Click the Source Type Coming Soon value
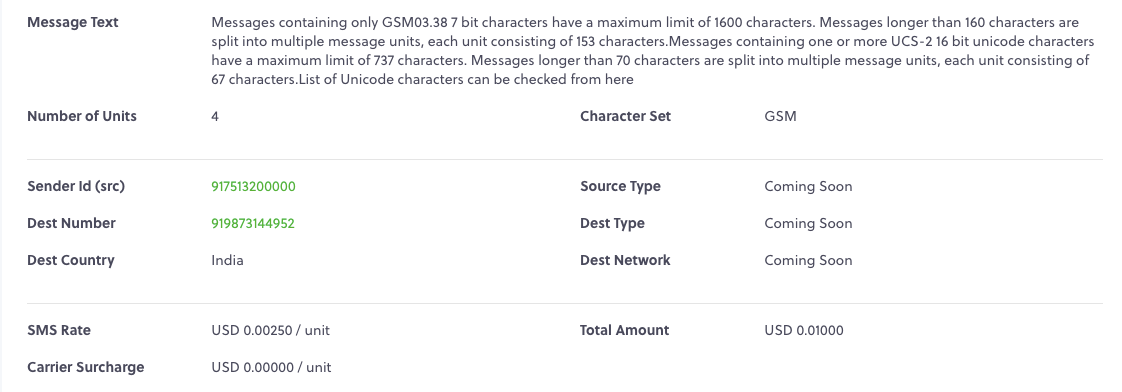 [808, 187]
